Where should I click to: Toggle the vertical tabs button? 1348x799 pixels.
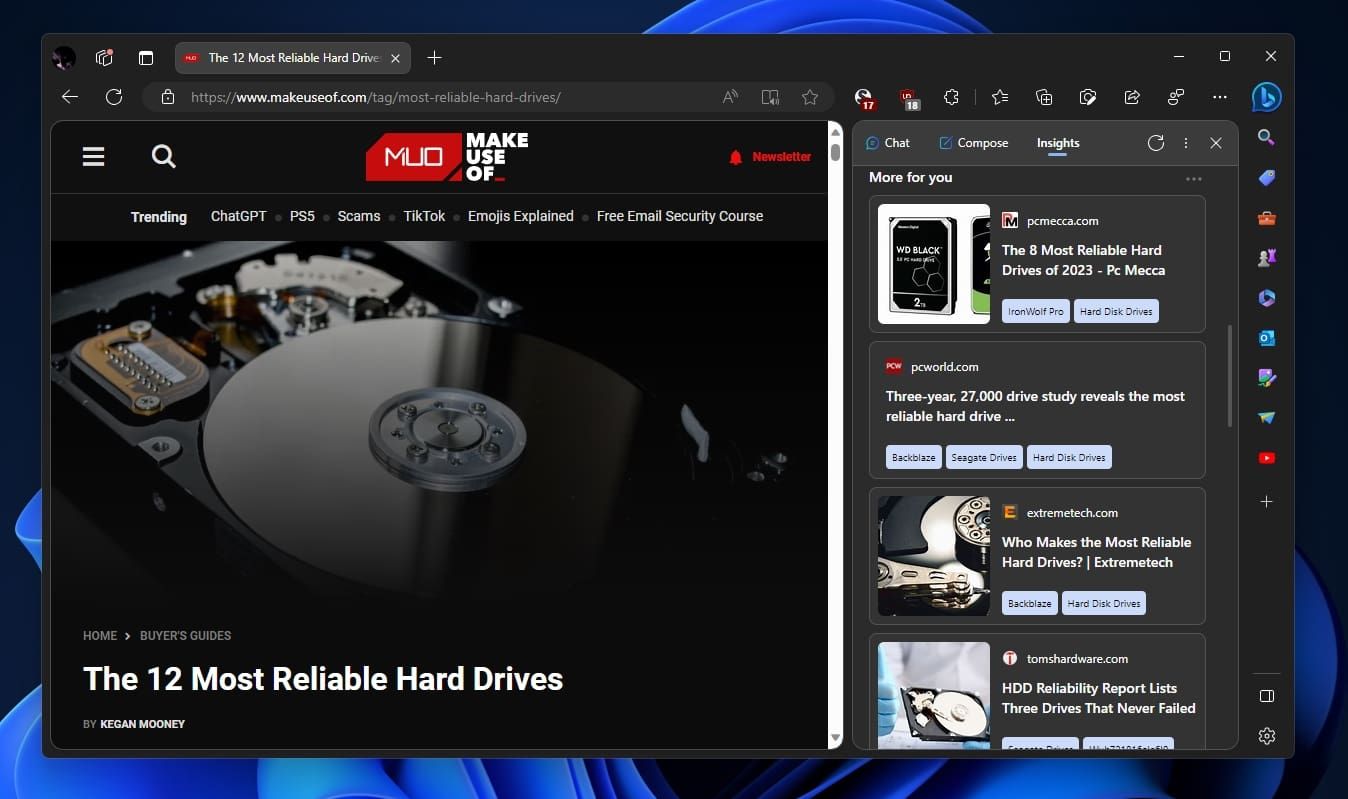click(x=146, y=58)
